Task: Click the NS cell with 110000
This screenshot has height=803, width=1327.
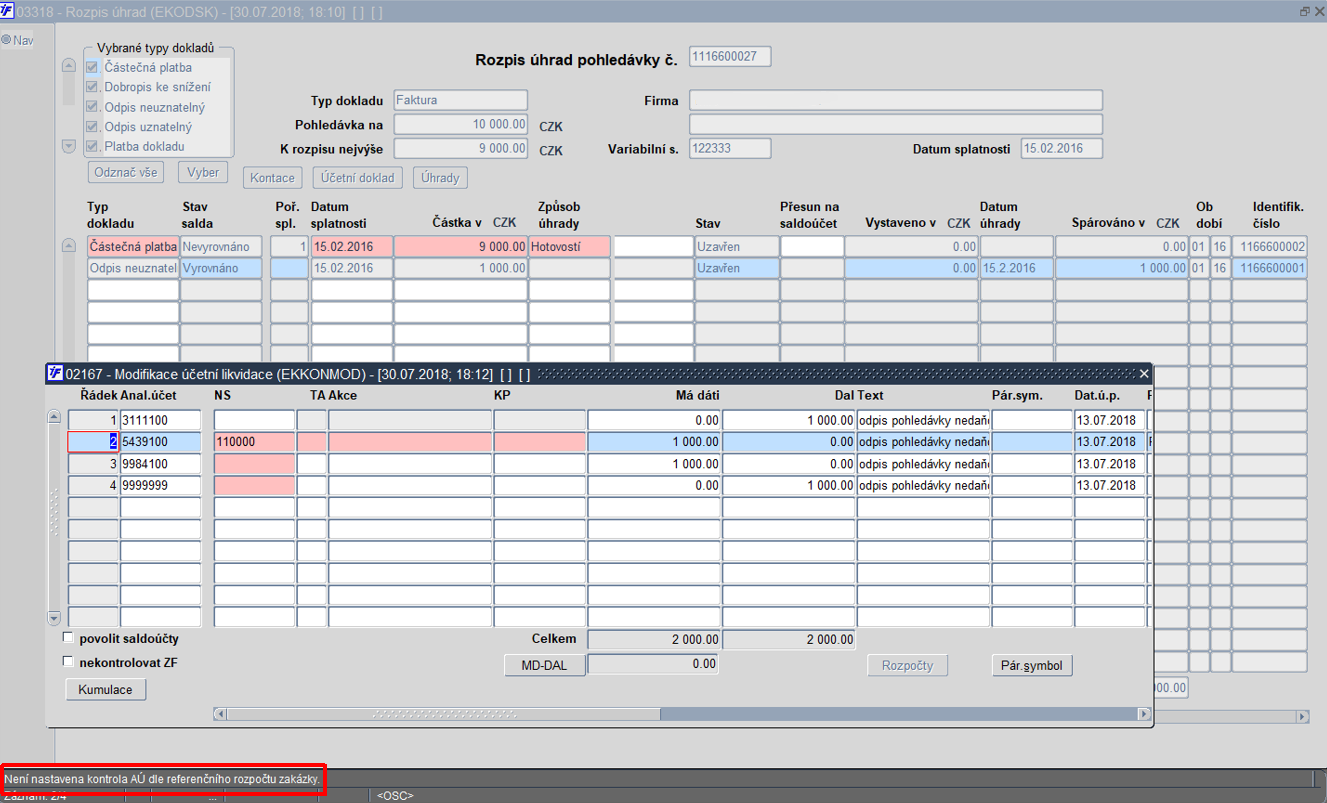Action: coord(254,441)
